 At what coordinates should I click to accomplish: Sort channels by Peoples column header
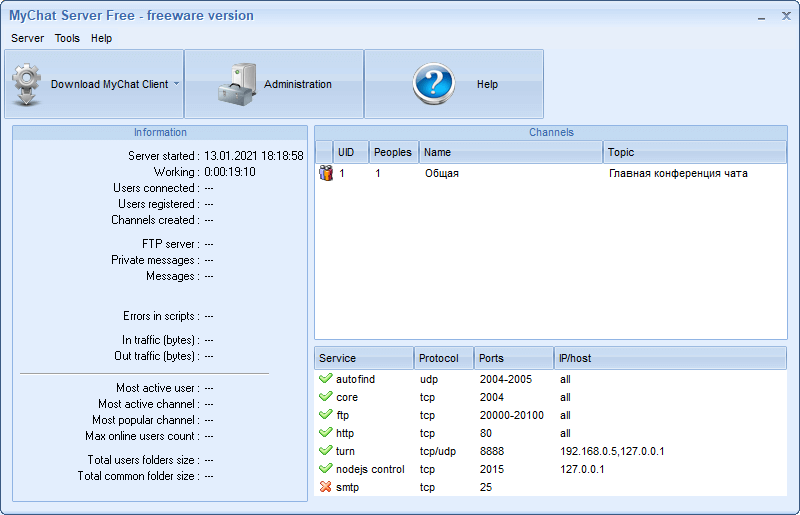(393, 152)
